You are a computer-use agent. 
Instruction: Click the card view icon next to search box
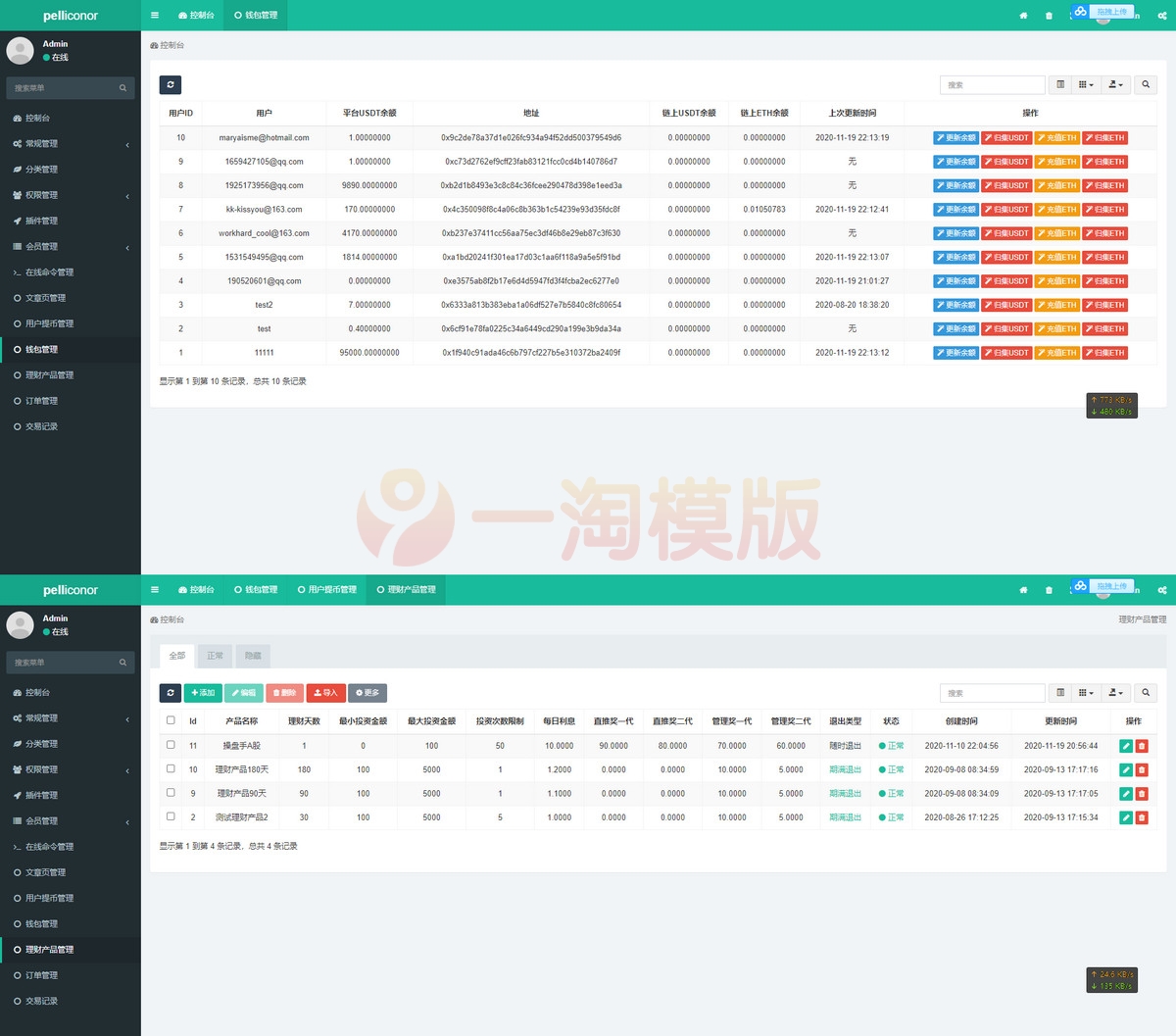click(x=1059, y=85)
